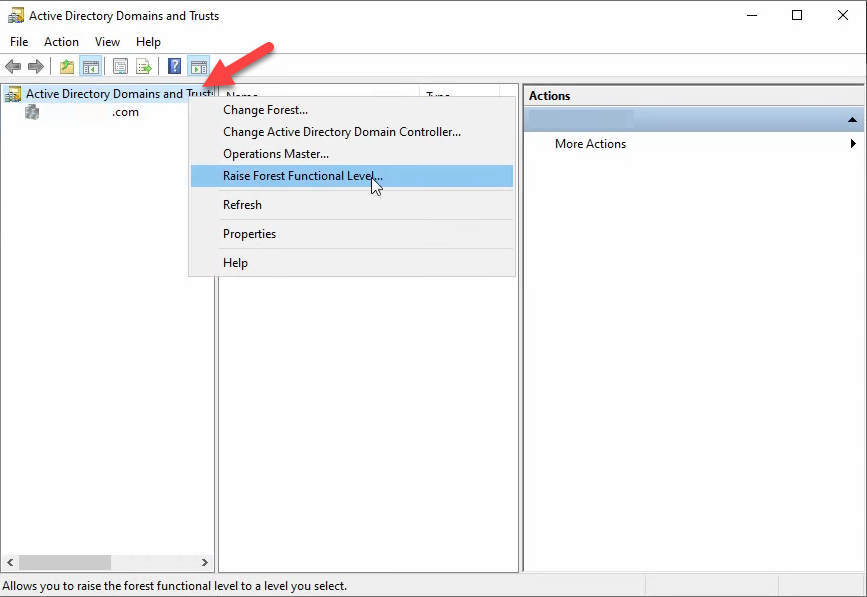867x597 pixels.
Task: Select Operations Master... context entry
Action: (x=352, y=154)
